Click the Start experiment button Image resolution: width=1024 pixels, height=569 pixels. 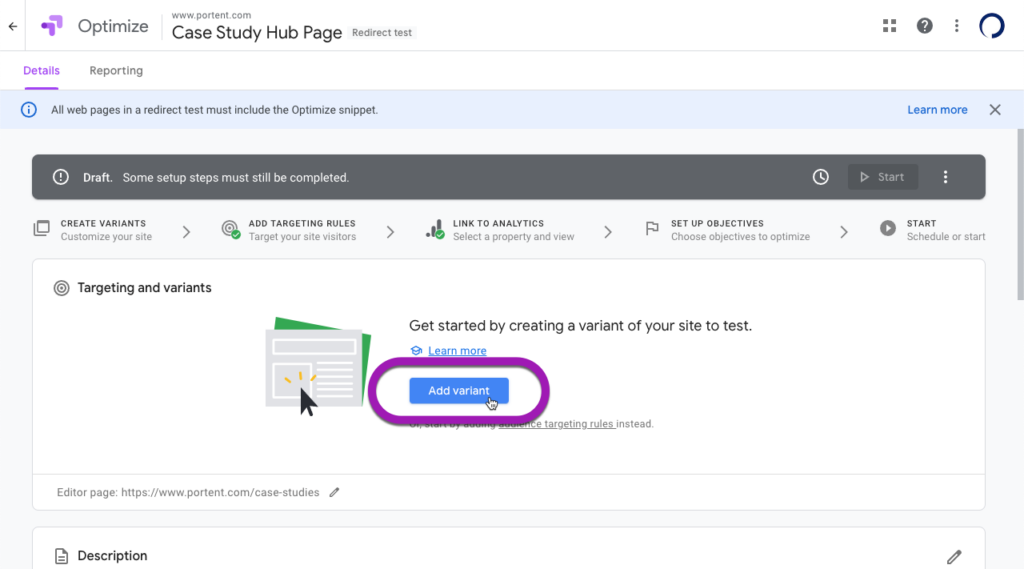tap(882, 177)
